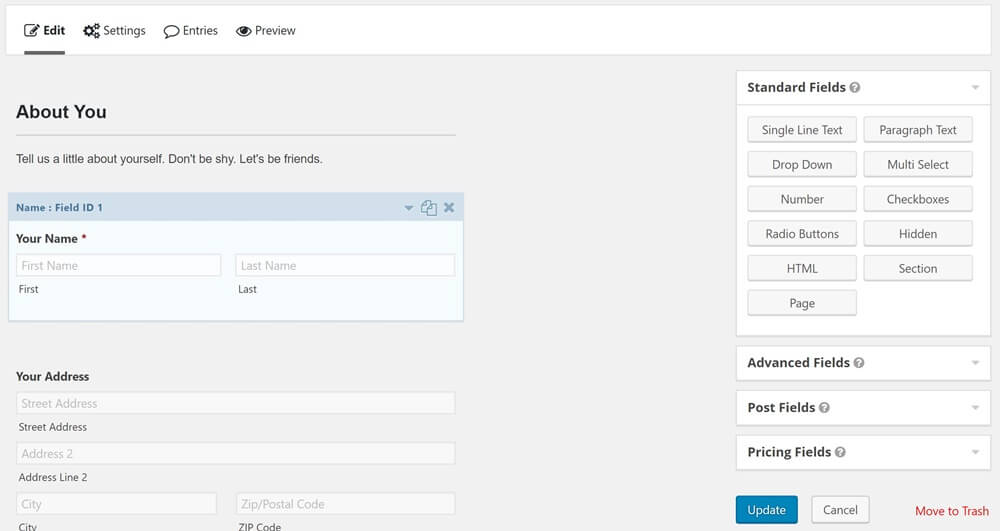Click the Move to Trash link
Image resolution: width=1000 pixels, height=531 pixels.
pyautogui.click(x=951, y=511)
